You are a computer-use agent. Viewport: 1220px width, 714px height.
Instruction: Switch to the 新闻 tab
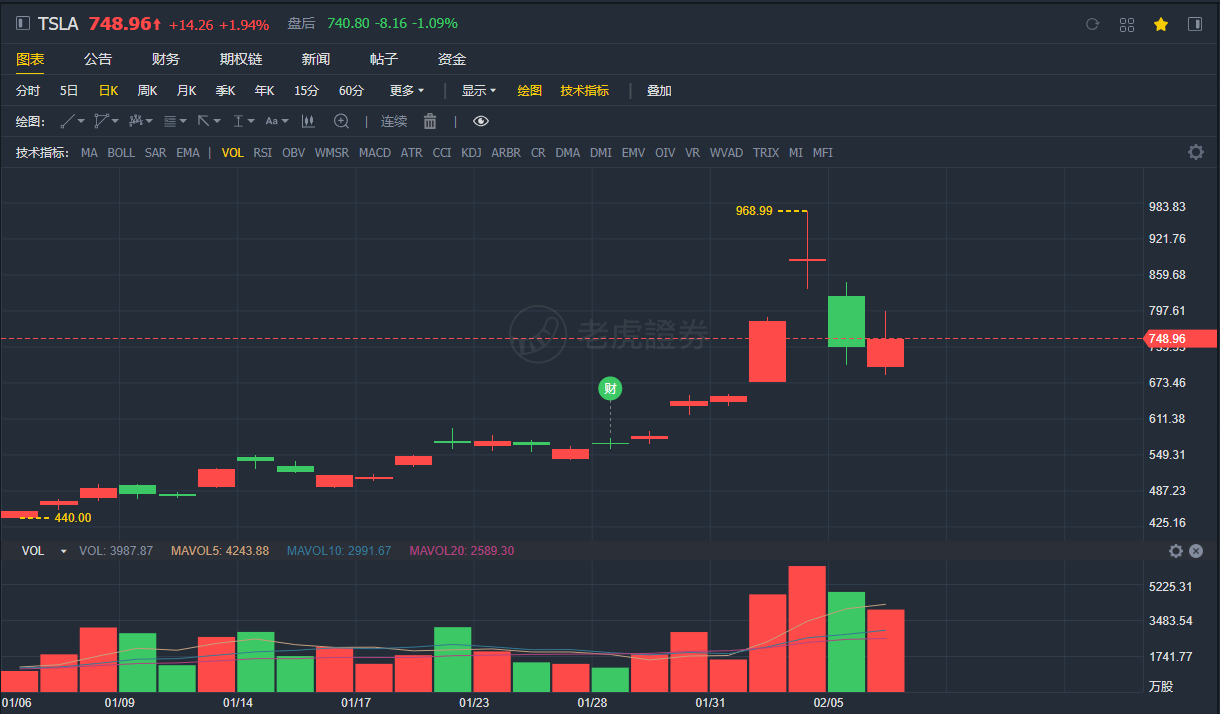pyautogui.click(x=316, y=59)
